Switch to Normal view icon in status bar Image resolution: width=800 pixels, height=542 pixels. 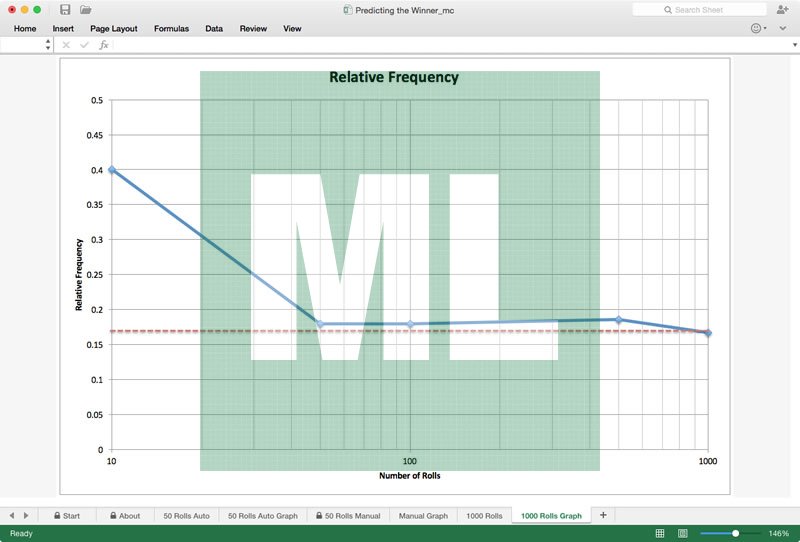(x=660, y=534)
